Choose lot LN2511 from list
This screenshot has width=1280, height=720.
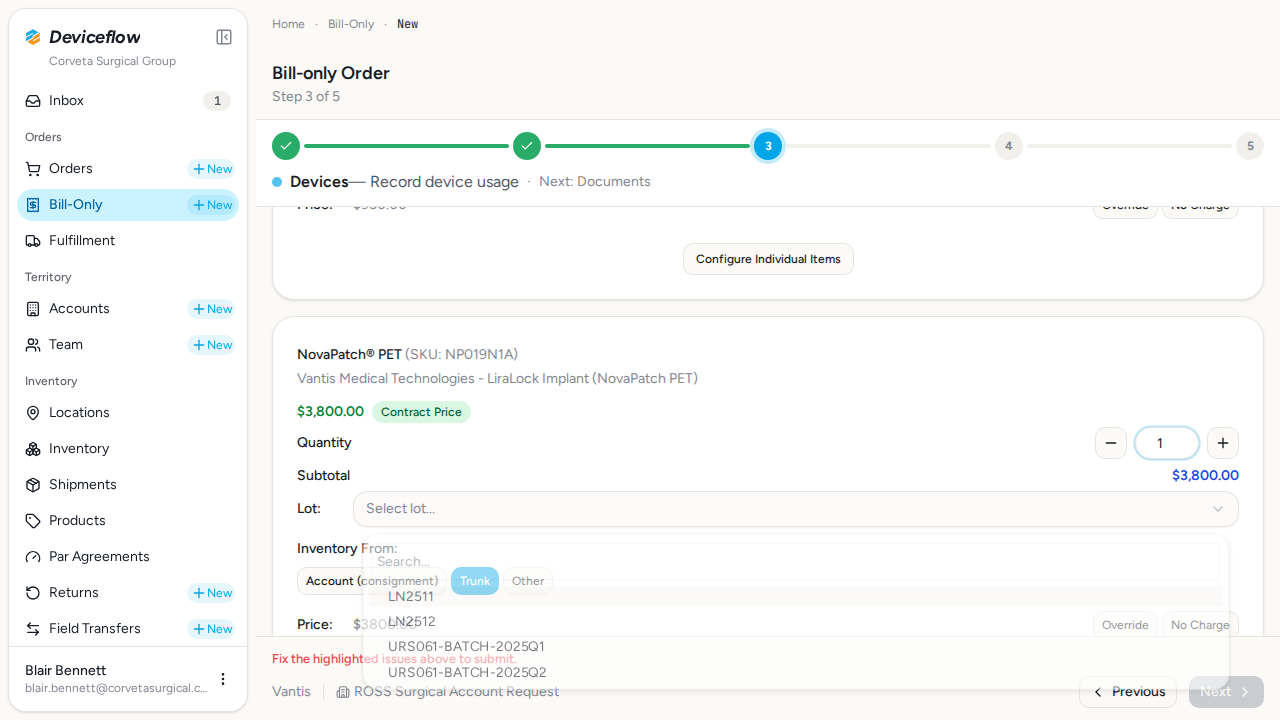[796, 597]
